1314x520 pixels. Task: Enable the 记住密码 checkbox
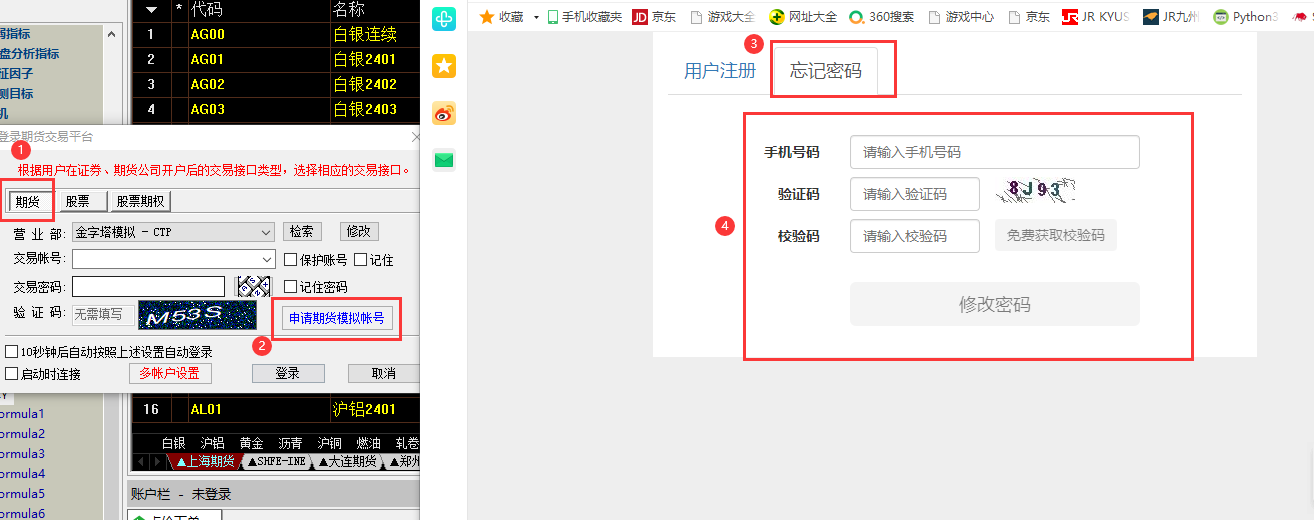click(x=290, y=287)
